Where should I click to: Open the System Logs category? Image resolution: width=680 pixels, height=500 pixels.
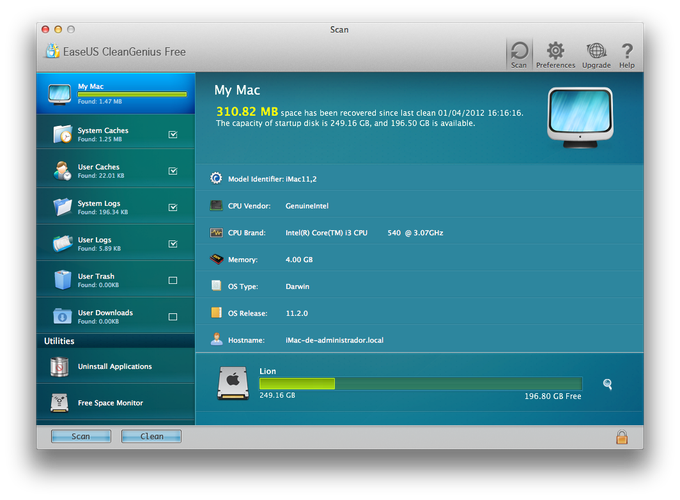pyautogui.click(x=116, y=207)
